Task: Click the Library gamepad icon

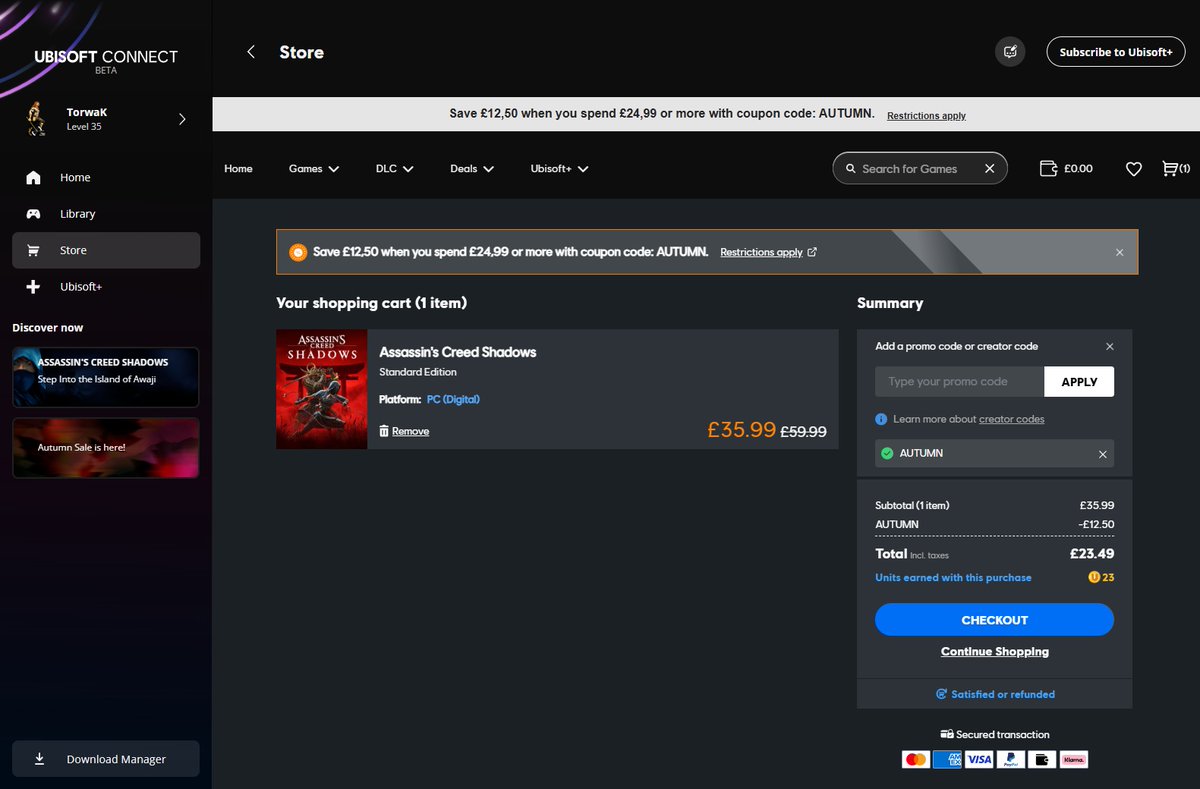Action: point(34,214)
